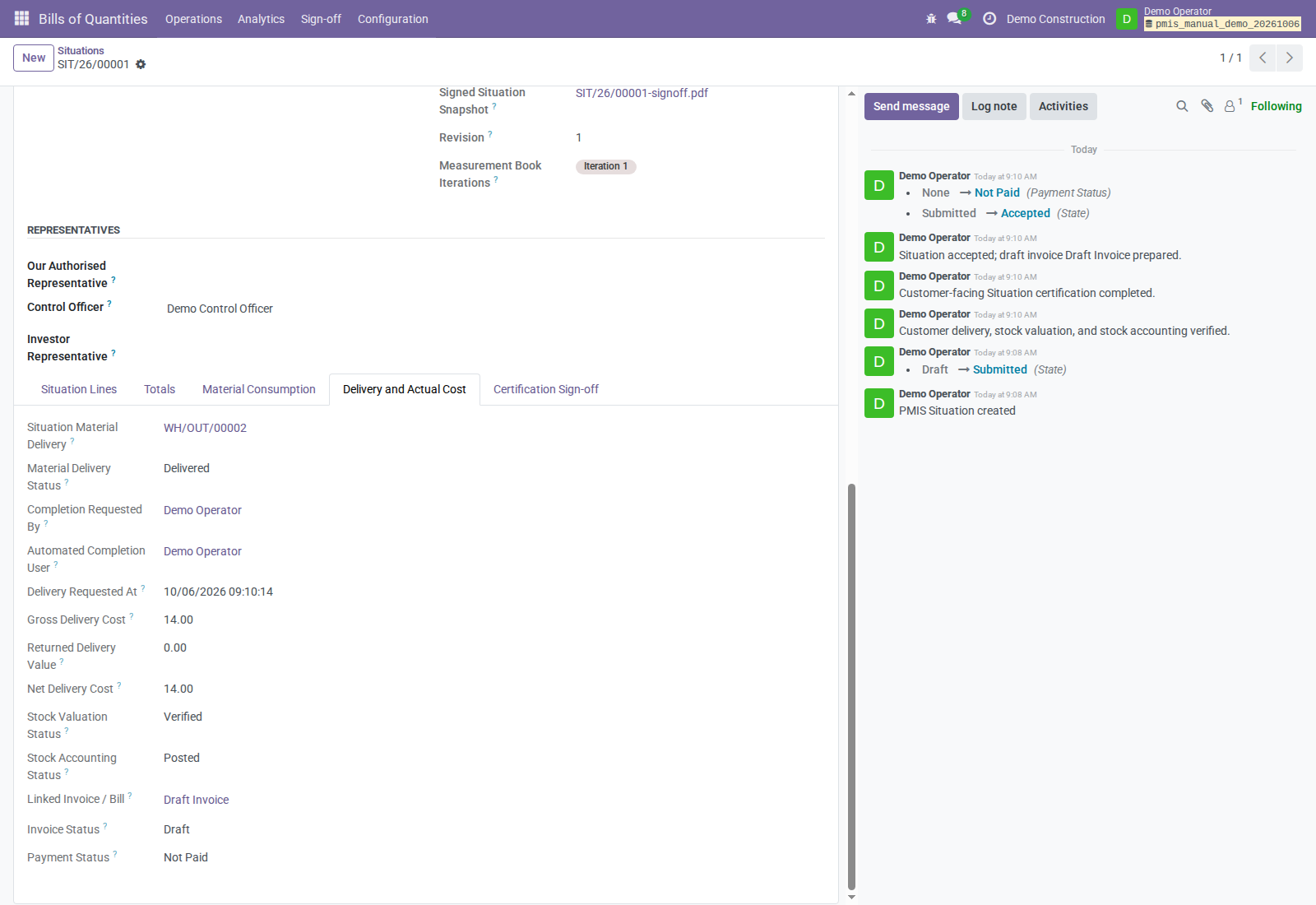Switch to the Situation Lines tab
1316x905 pixels.
click(79, 389)
